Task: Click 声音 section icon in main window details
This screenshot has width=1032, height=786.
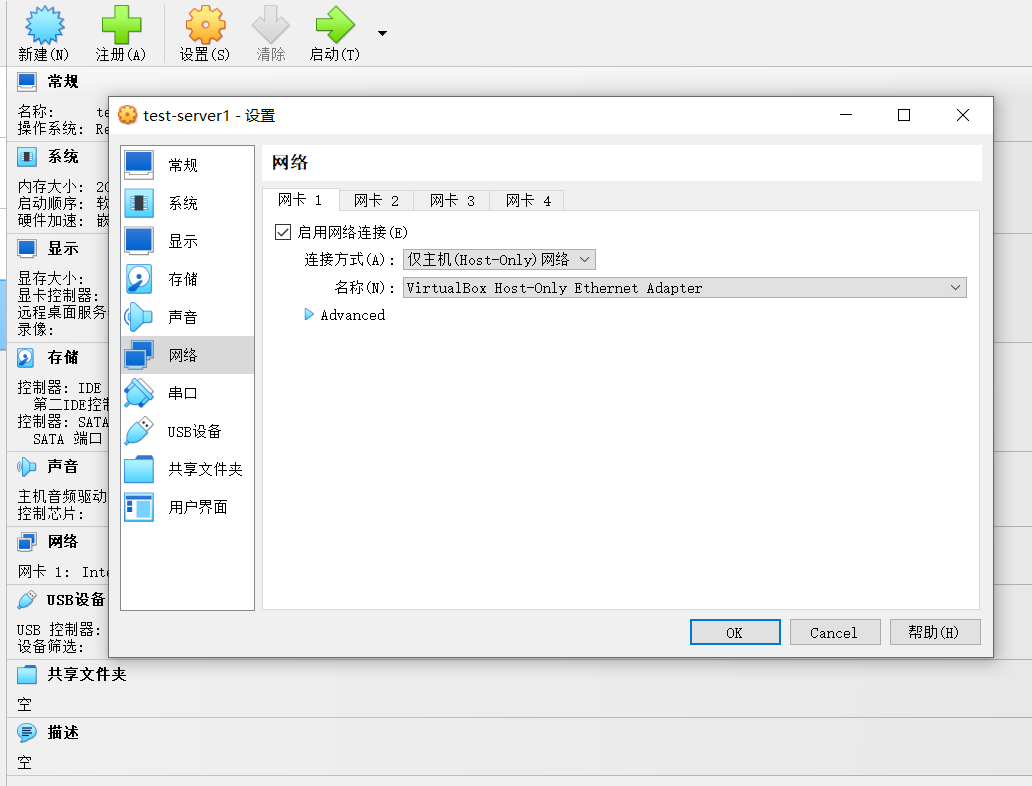Action: click(x=26, y=467)
